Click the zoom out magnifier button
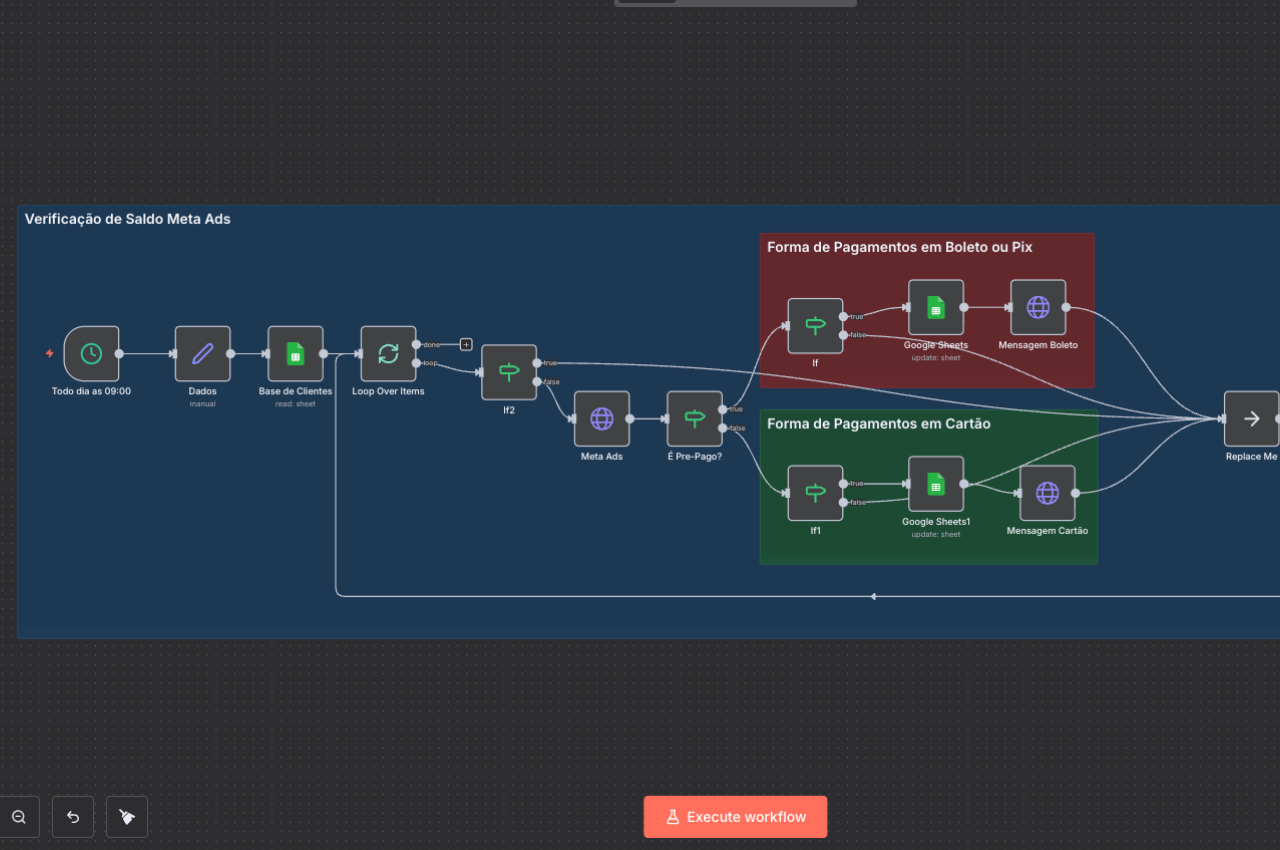1280x850 pixels. [x=19, y=817]
